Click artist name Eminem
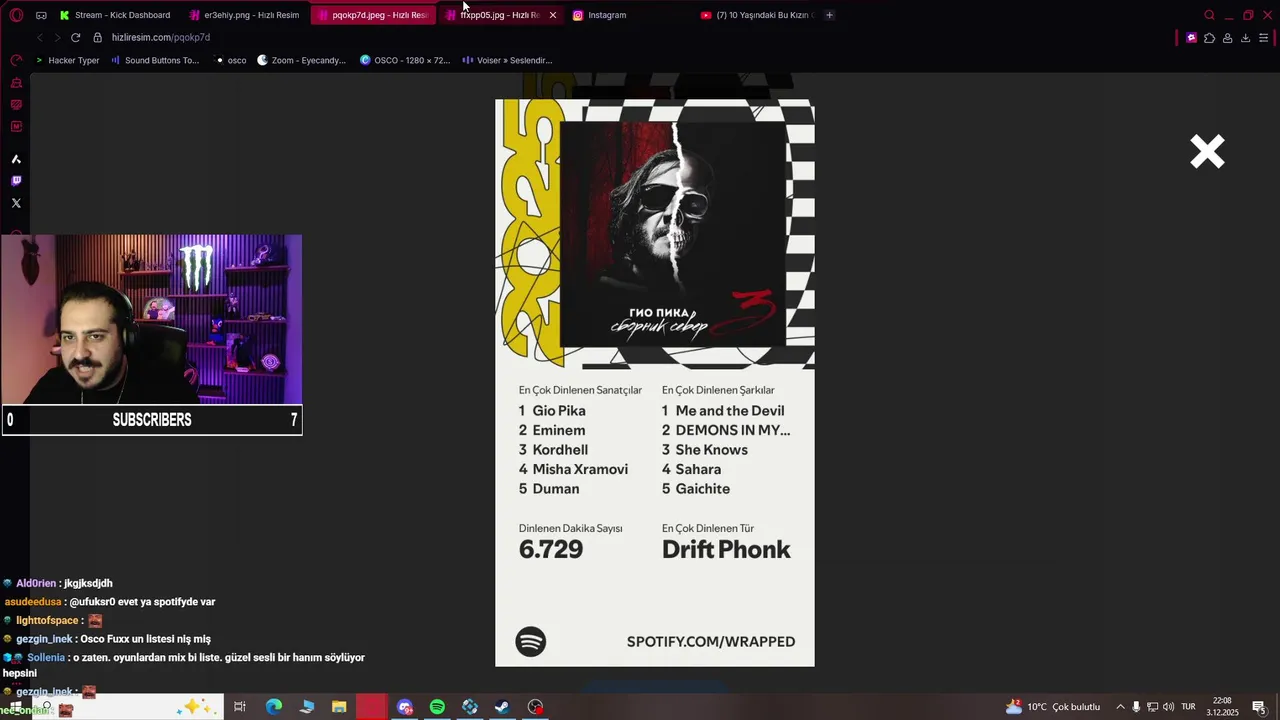 click(x=559, y=430)
